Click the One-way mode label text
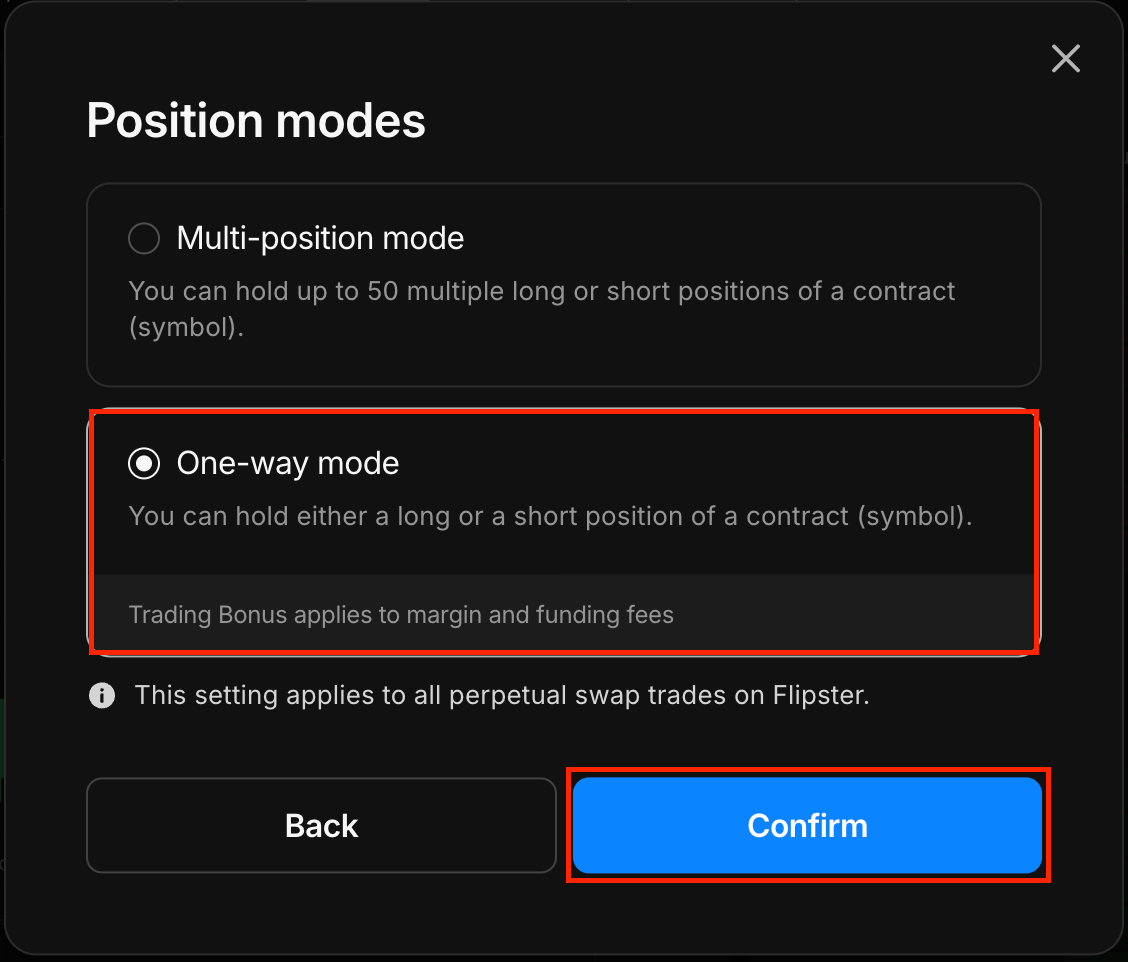The image size is (1128, 962). [288, 463]
